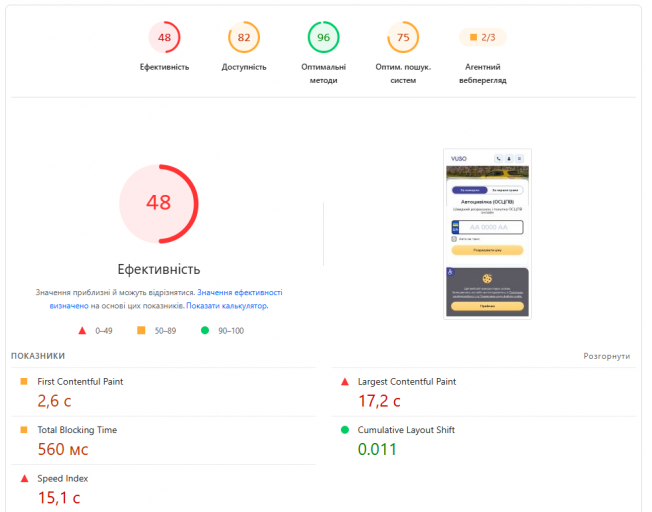This screenshot has height=512, width=652.
Task: Click the Largest Contentful Paint red triangle icon
Action: pos(345,381)
